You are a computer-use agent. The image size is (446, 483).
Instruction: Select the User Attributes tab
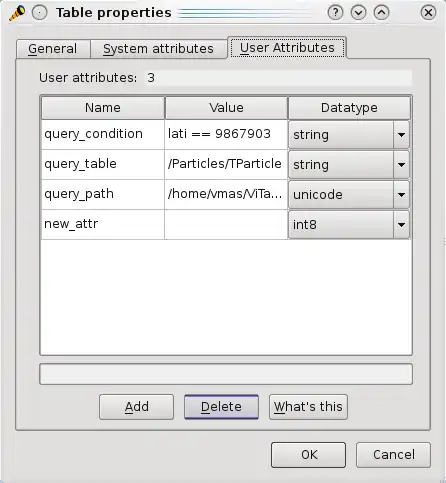[287, 48]
